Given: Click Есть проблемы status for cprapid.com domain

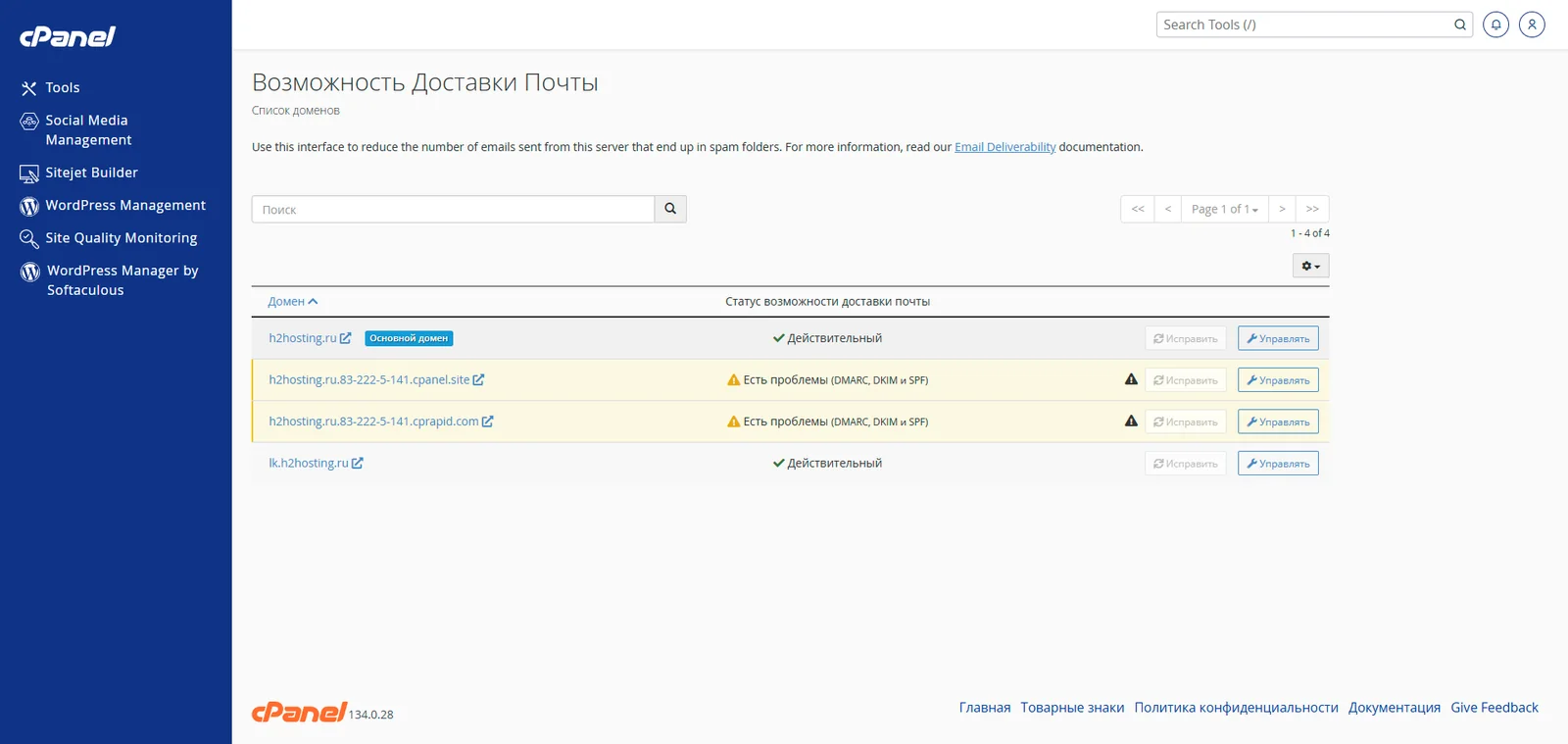Looking at the screenshot, I should click(827, 422).
